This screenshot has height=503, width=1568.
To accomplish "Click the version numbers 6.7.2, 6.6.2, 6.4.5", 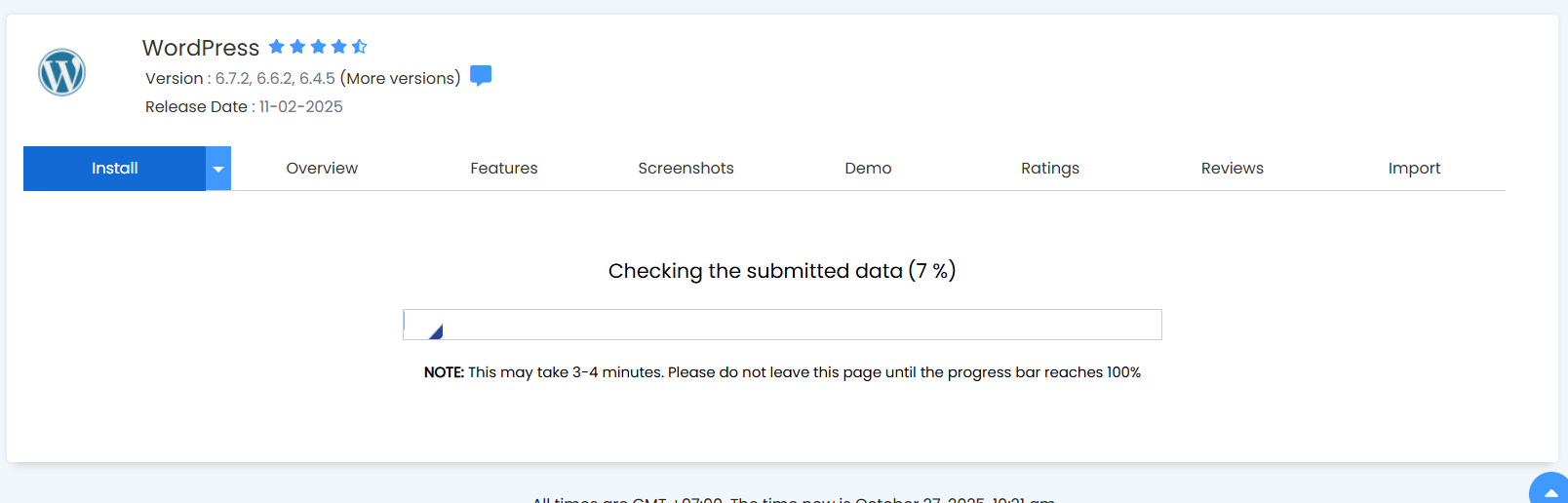I will click(275, 78).
